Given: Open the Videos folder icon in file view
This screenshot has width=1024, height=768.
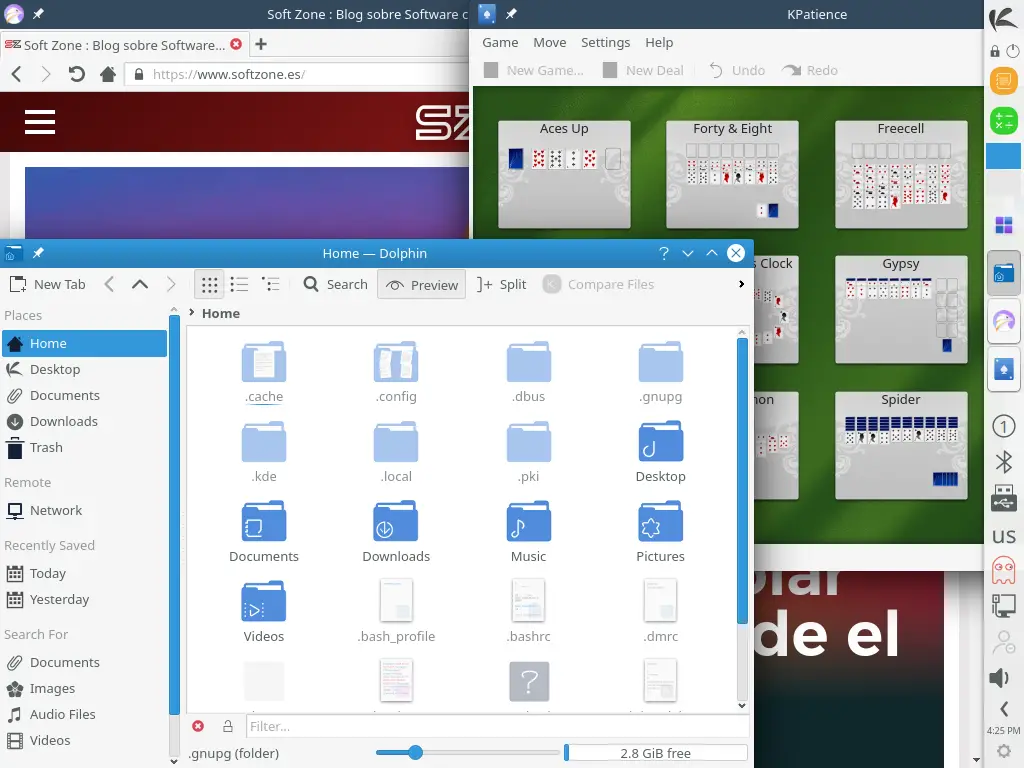Looking at the screenshot, I should (x=264, y=611).
